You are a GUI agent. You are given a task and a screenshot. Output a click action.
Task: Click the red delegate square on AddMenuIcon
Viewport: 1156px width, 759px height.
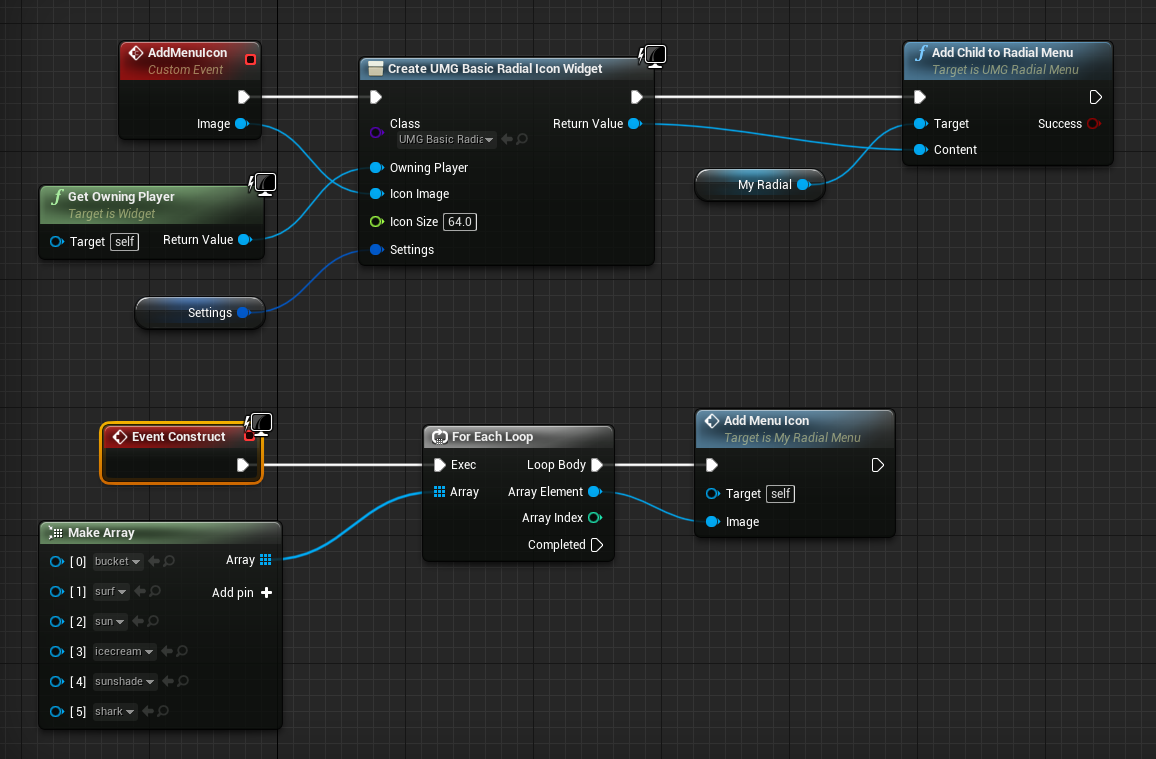click(251, 60)
